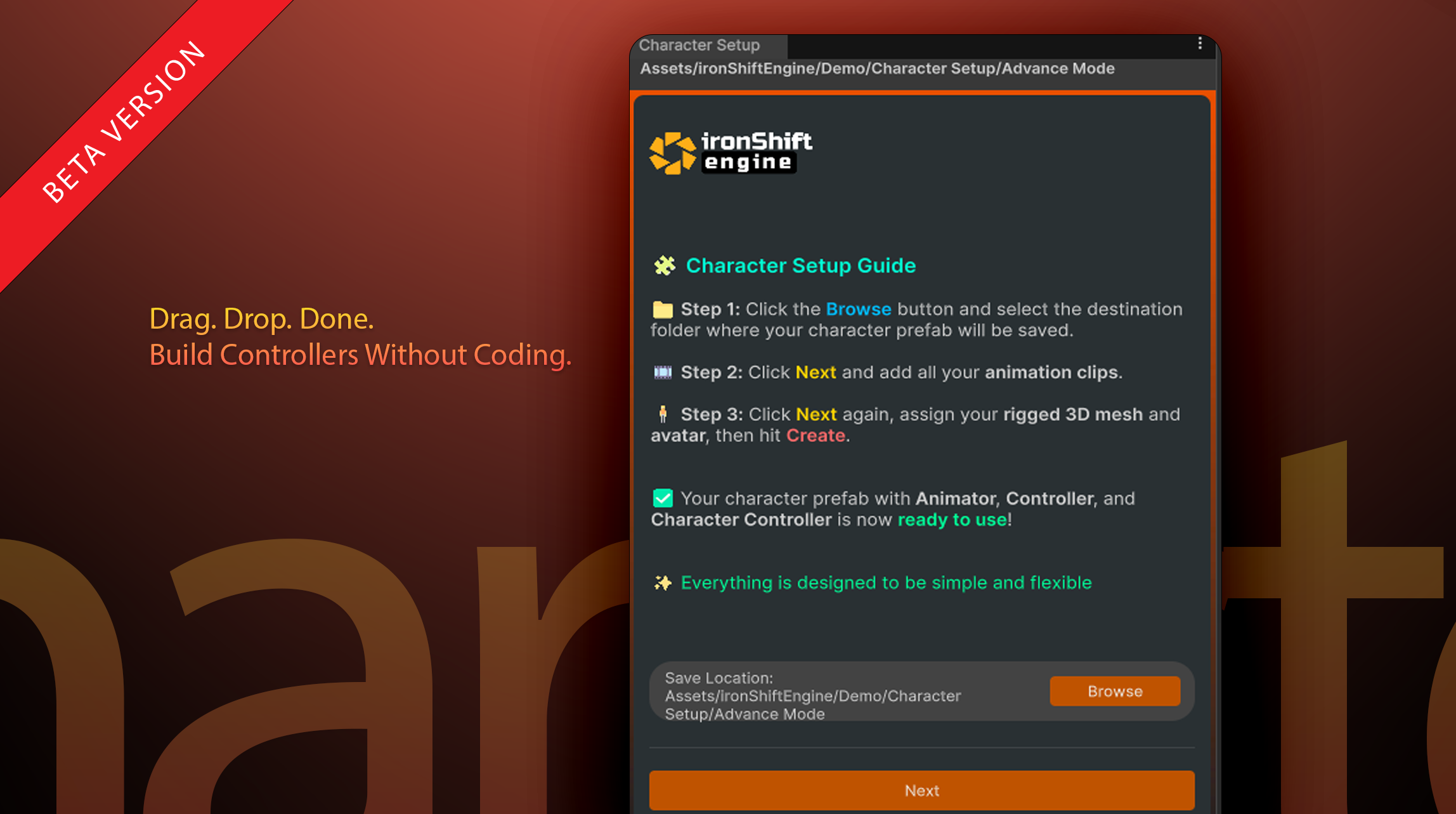The height and width of the screenshot is (814, 1456).
Task: Select the Character Setup tab
Action: coord(708,45)
